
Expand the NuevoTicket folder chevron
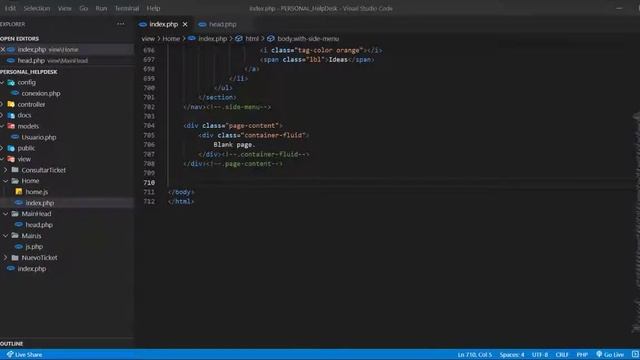6,258
